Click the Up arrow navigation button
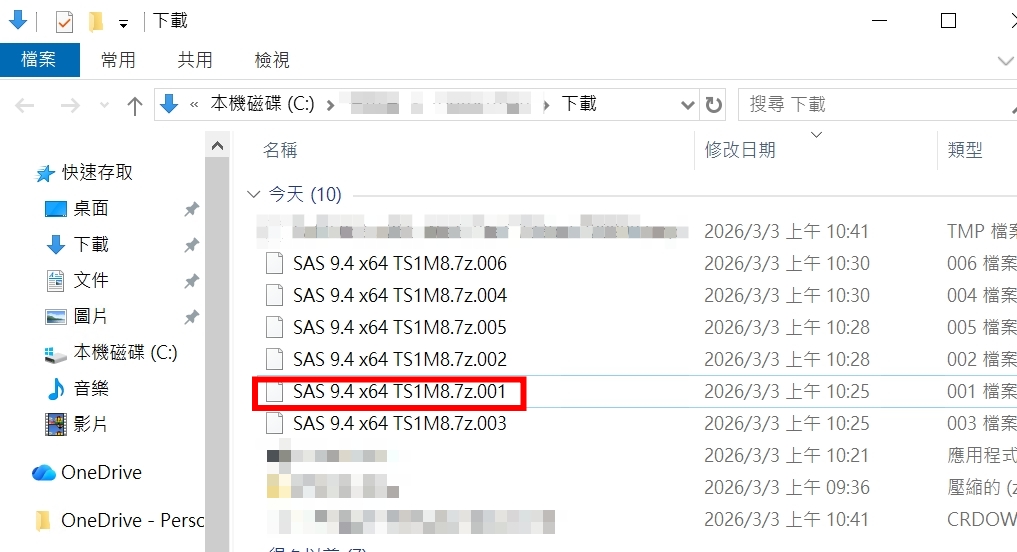1017x552 pixels. (134, 105)
